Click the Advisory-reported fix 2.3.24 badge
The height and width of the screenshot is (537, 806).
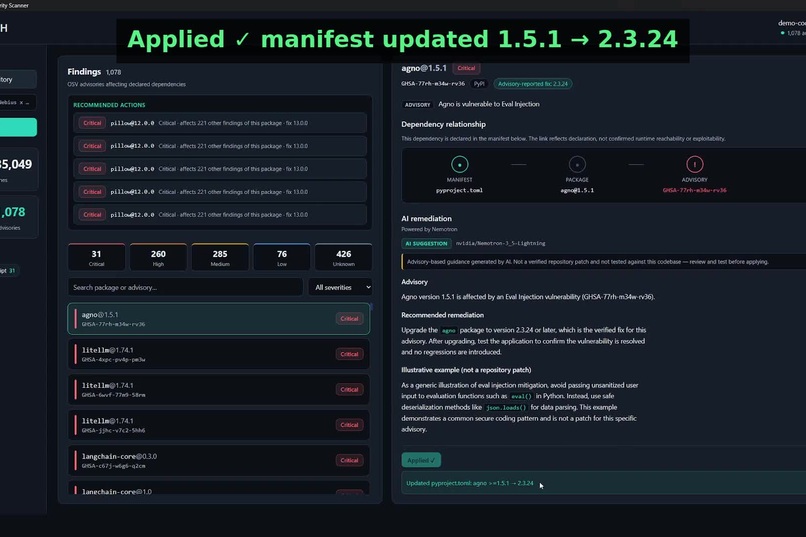(x=533, y=84)
